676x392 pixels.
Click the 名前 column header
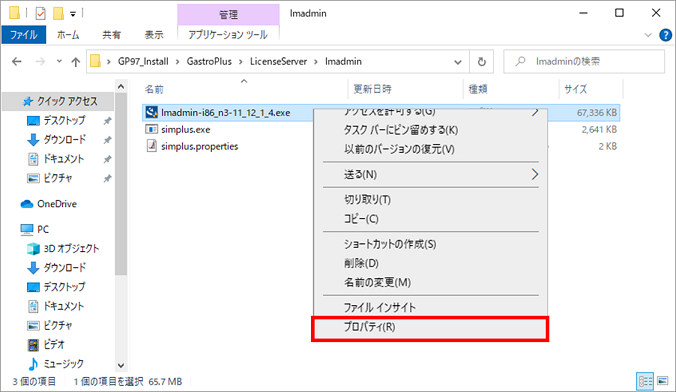(x=154, y=89)
